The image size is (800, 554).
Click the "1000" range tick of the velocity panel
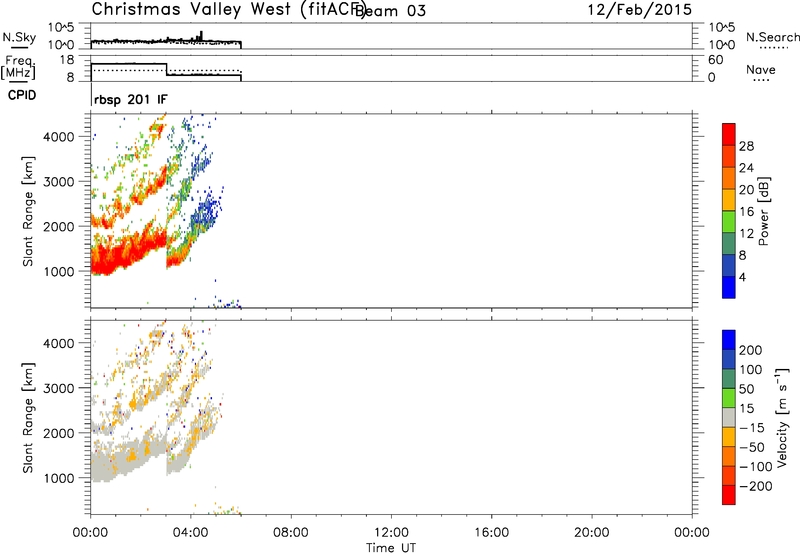(x=59, y=478)
